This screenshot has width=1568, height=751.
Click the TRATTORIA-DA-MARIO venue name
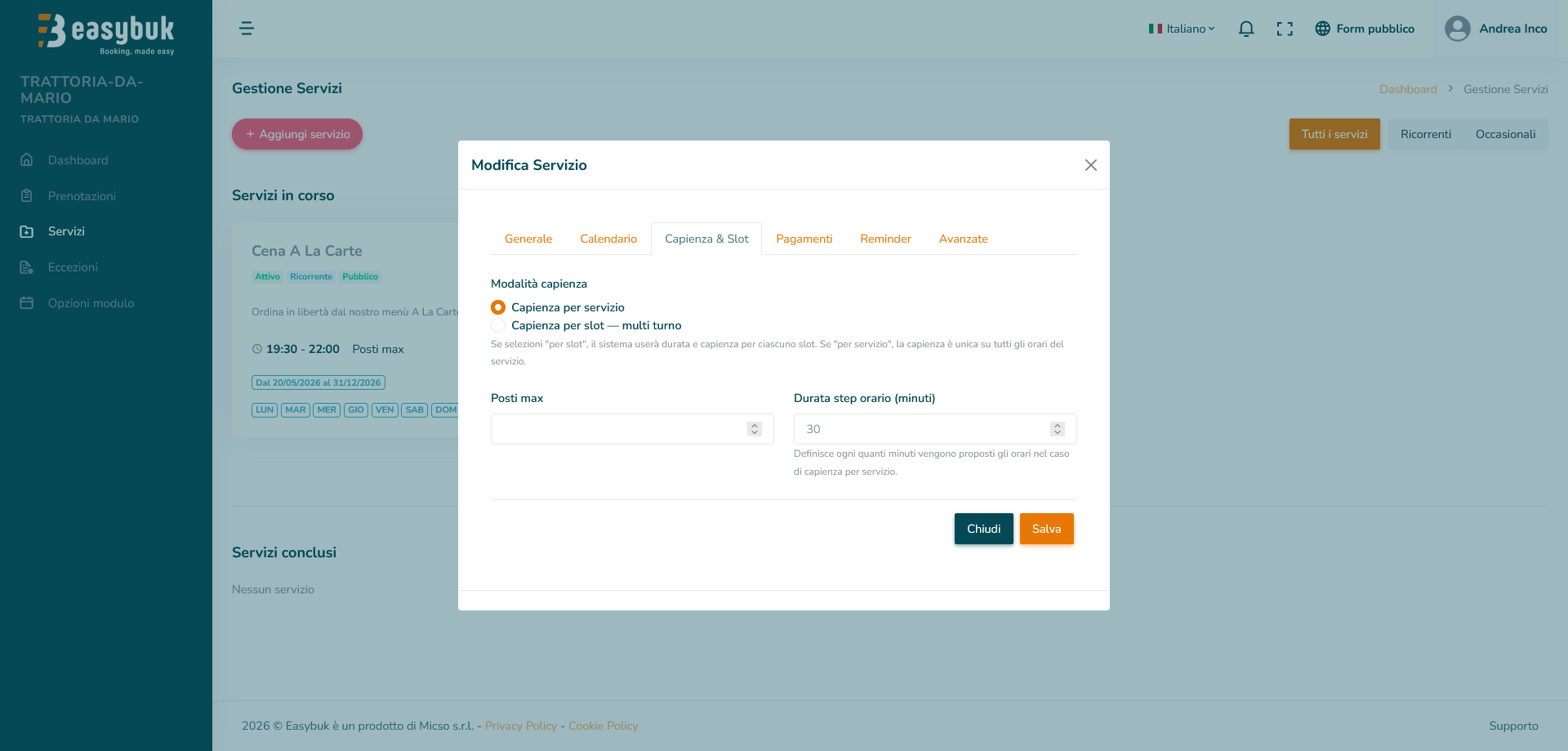pyautogui.click(x=82, y=90)
